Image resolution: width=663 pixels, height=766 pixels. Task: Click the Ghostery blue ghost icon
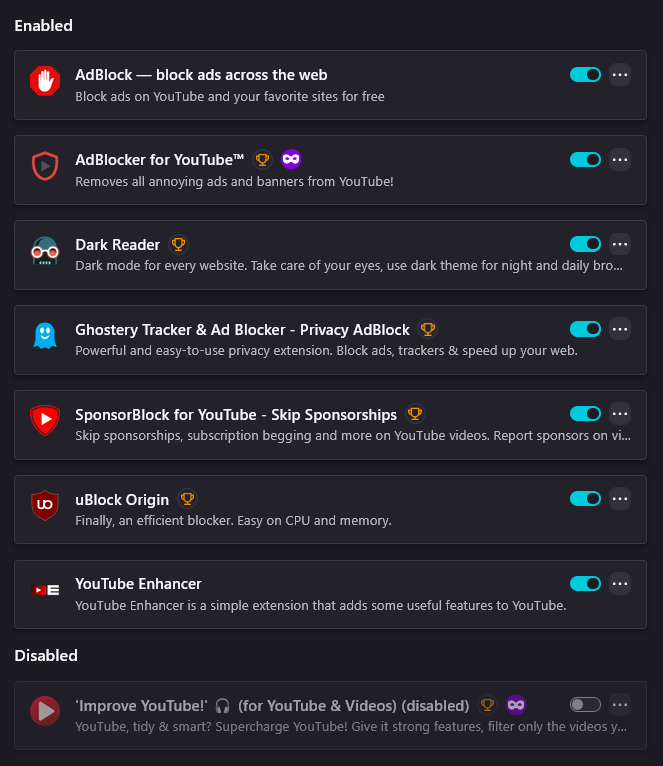(45, 336)
